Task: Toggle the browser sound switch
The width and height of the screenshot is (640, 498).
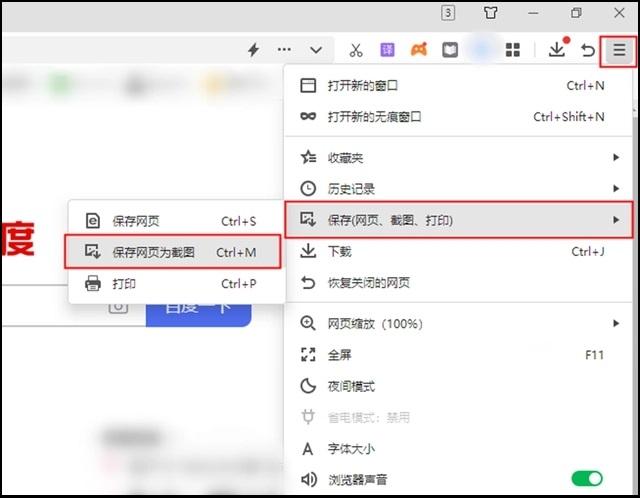Action: (587, 478)
